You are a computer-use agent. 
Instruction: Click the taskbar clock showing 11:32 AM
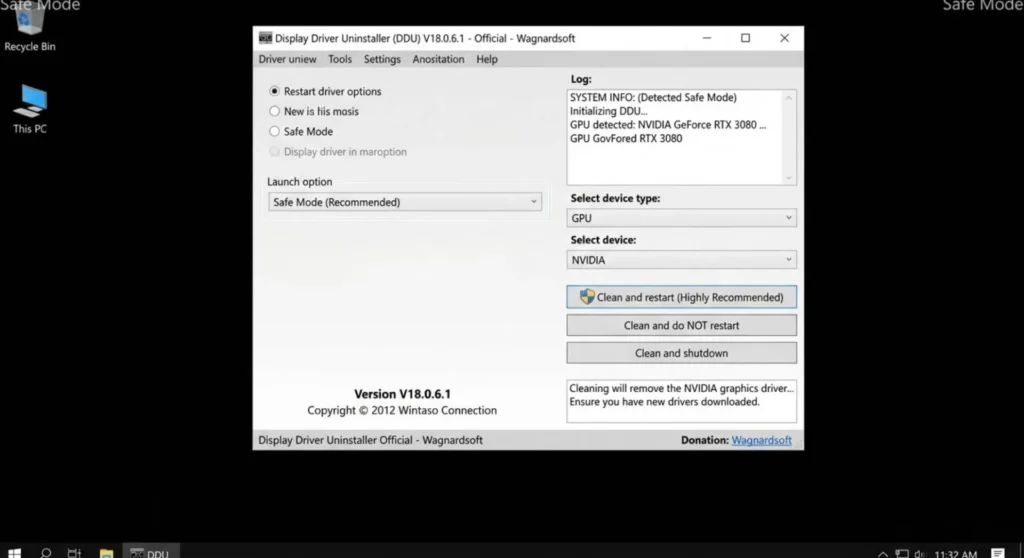pyautogui.click(x=955, y=554)
